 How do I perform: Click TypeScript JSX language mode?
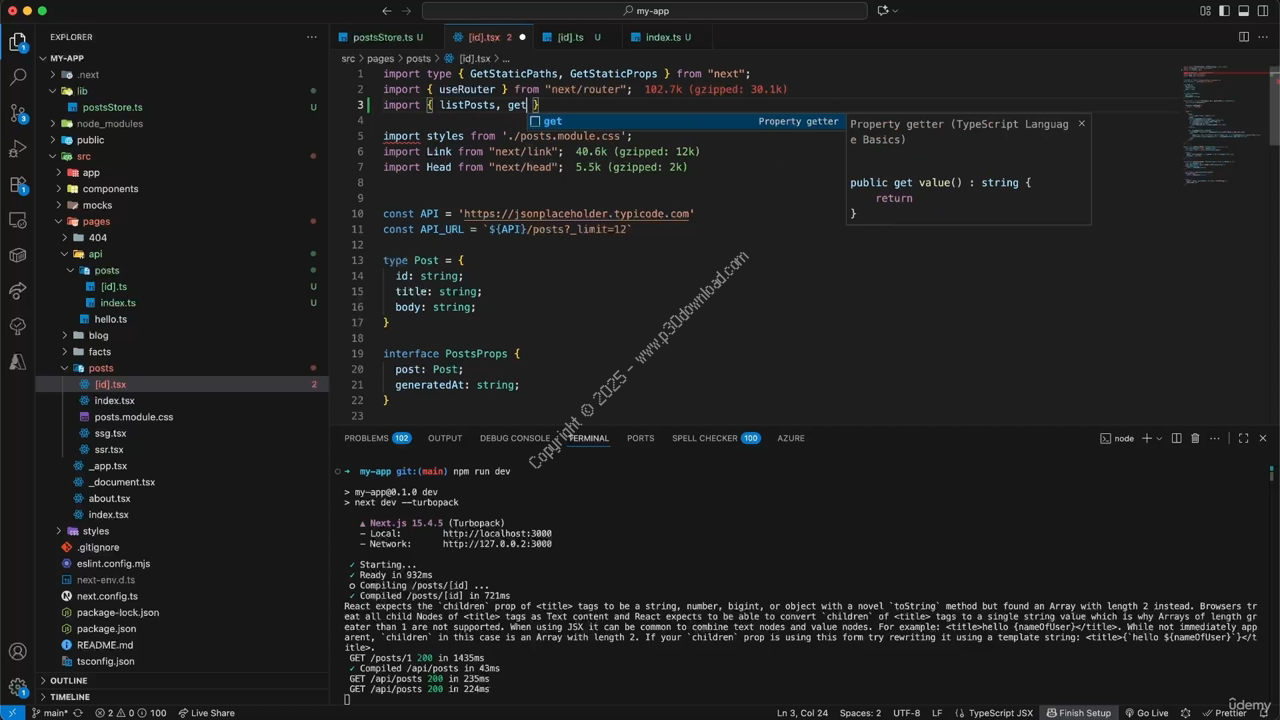click(1000, 713)
